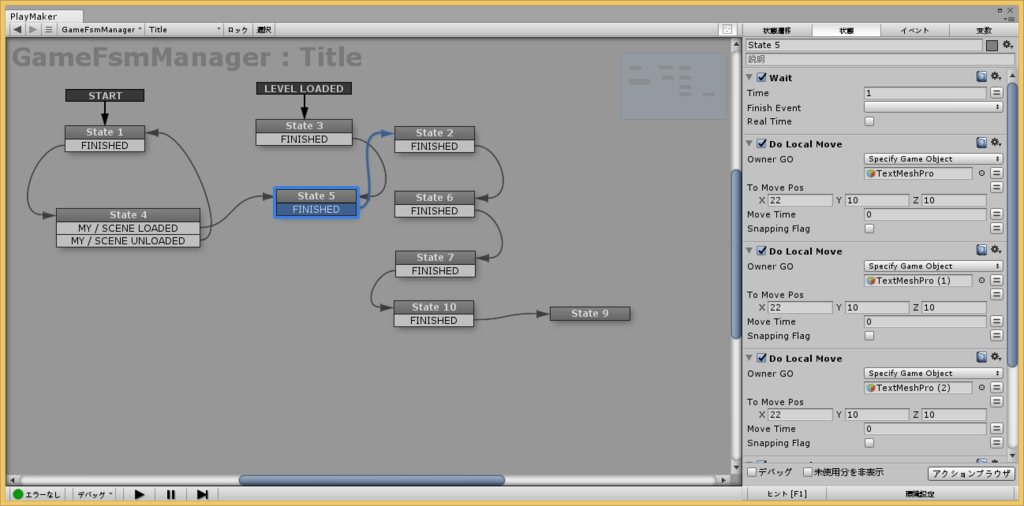
Task: Click variable toggle for first action's Move Time
Action: coord(997,214)
